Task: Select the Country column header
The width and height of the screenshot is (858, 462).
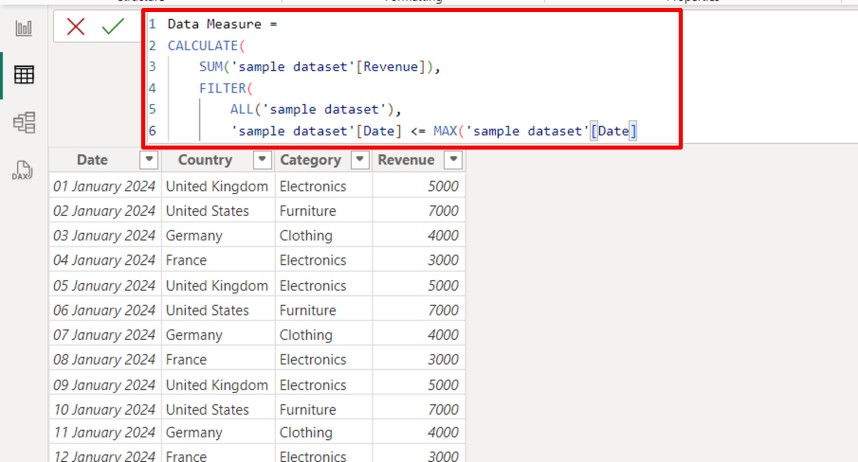Action: [x=204, y=160]
